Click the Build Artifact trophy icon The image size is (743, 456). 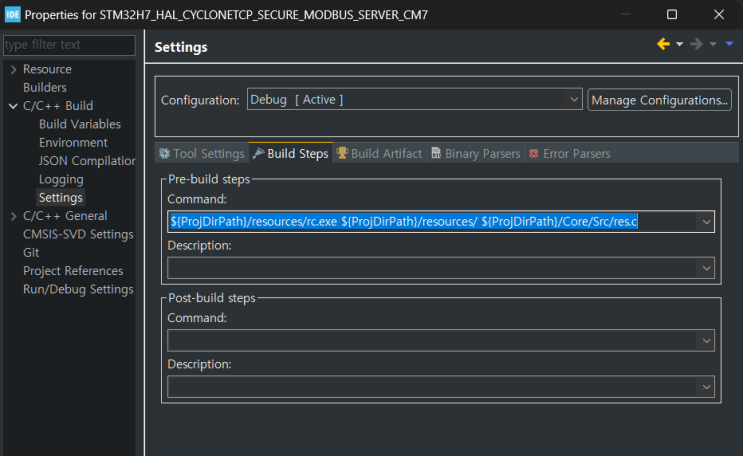[342, 153]
